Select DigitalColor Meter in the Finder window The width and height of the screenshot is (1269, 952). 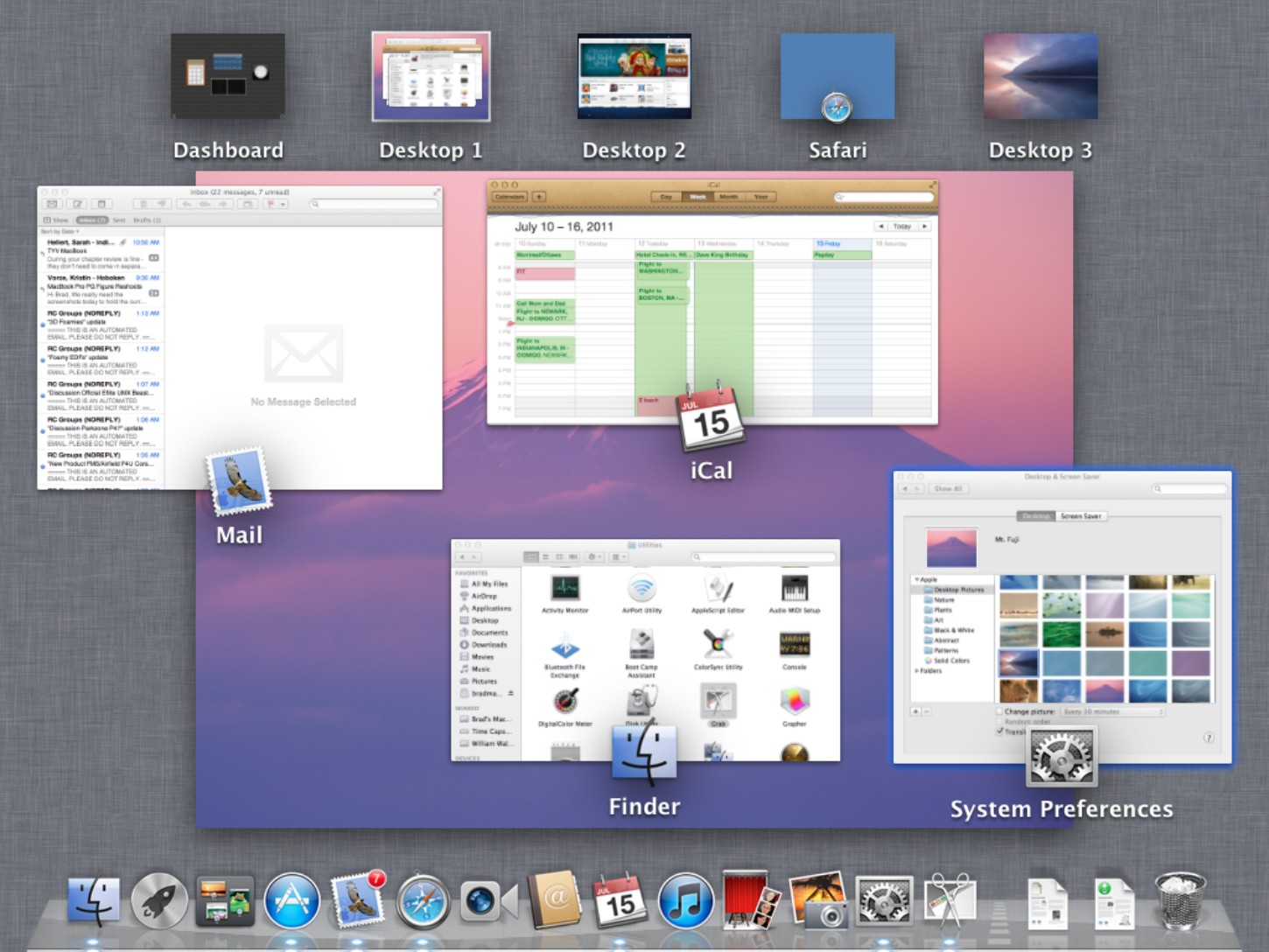(564, 708)
